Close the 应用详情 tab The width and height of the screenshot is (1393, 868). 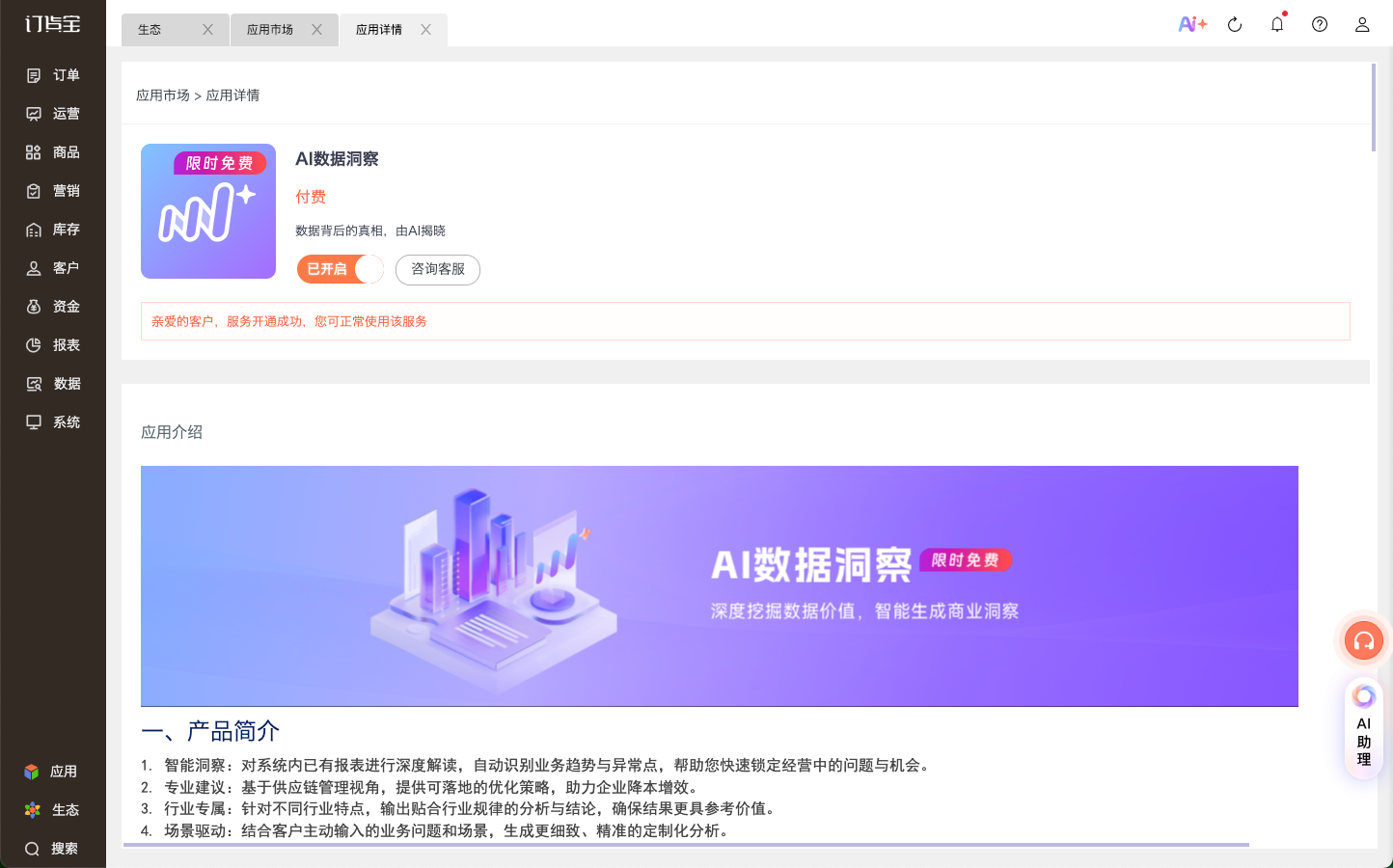point(425,30)
